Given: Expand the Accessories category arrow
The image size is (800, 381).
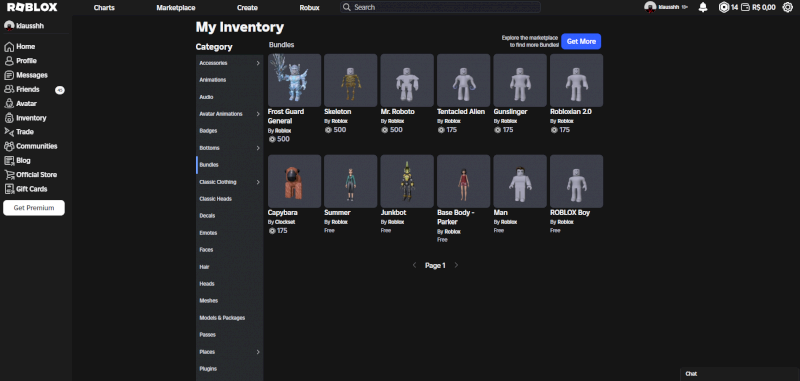Looking at the screenshot, I should pyautogui.click(x=258, y=63).
